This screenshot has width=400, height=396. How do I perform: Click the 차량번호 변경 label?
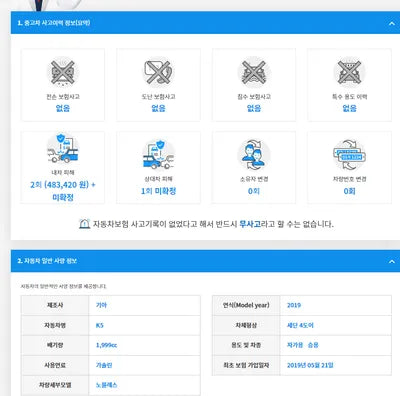tap(349, 179)
